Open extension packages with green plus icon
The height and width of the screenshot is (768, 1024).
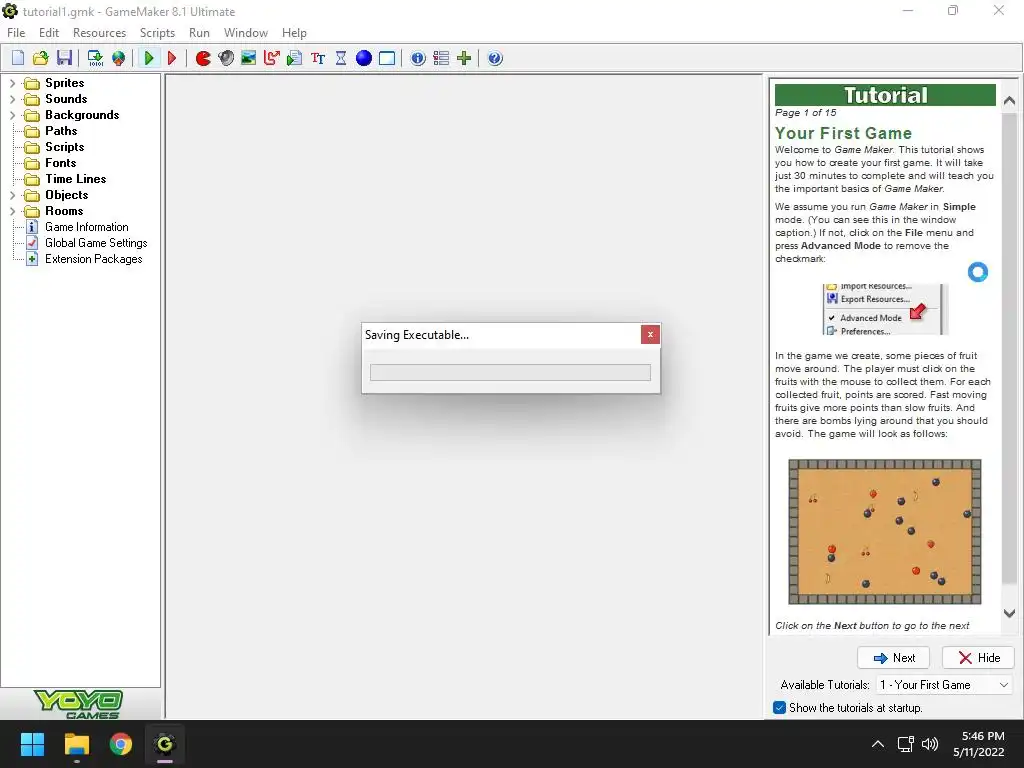[x=464, y=58]
